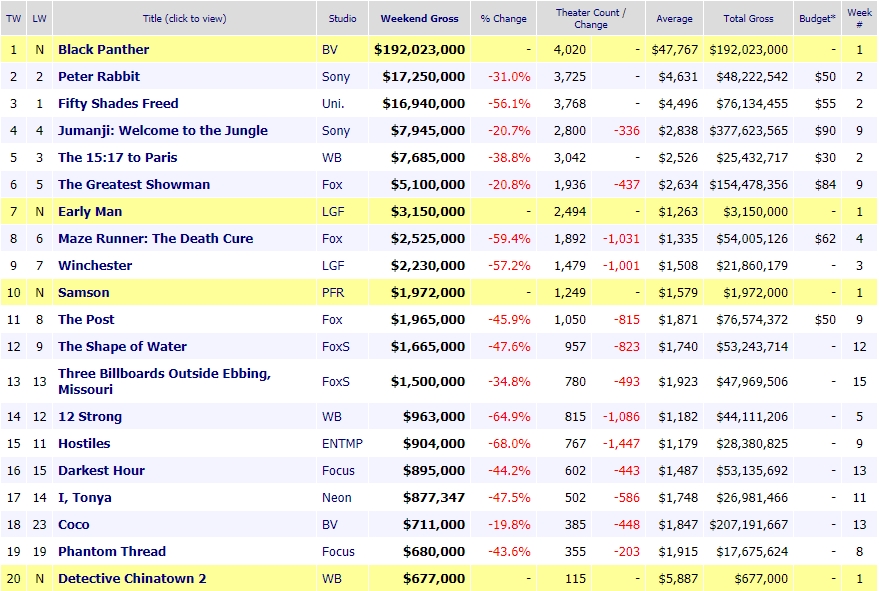
Task: Click WB studio in 15:17 to Paris row
Action: pyautogui.click(x=332, y=158)
